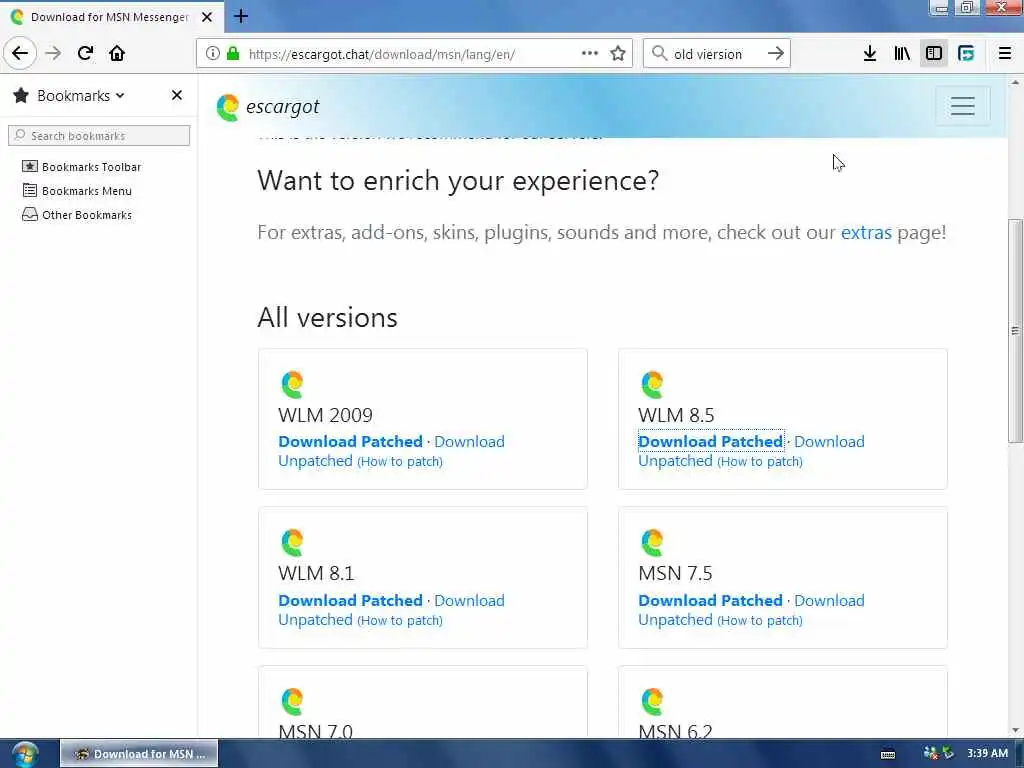Download Patched WLM 8.1
The width and height of the screenshot is (1024, 768).
(351, 600)
